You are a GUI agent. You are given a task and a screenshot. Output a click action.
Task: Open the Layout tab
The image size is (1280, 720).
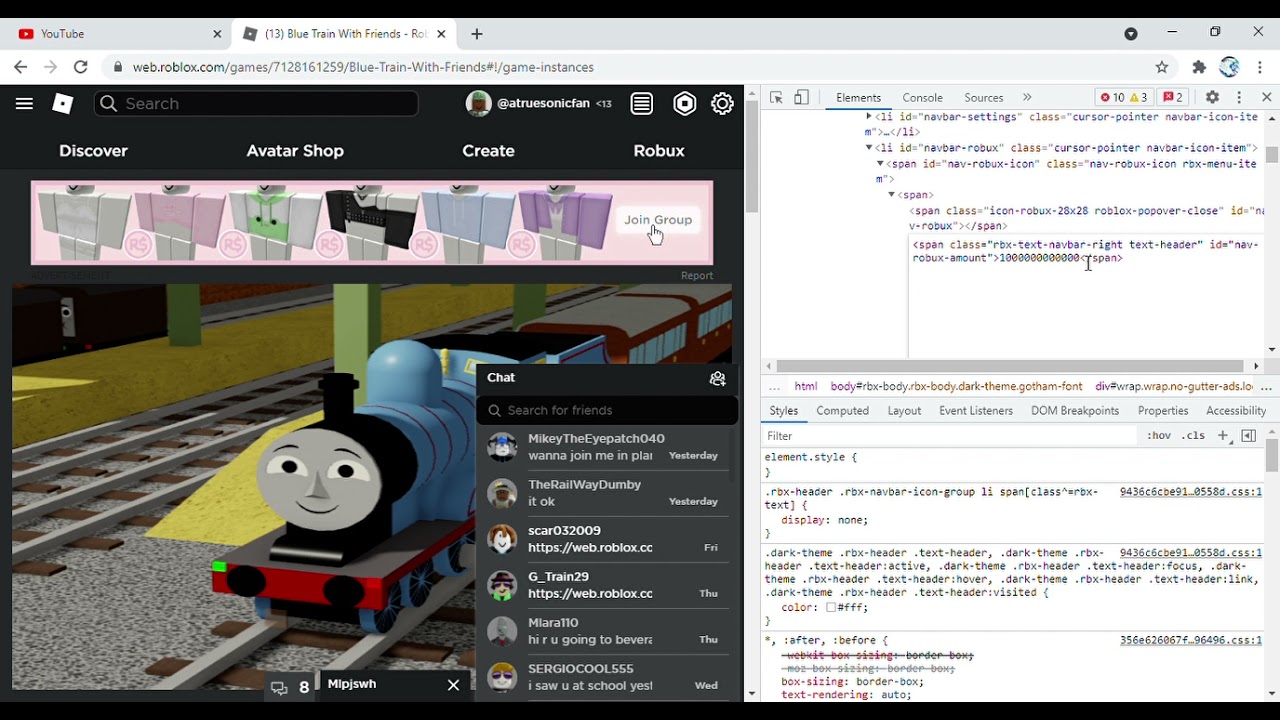point(904,411)
